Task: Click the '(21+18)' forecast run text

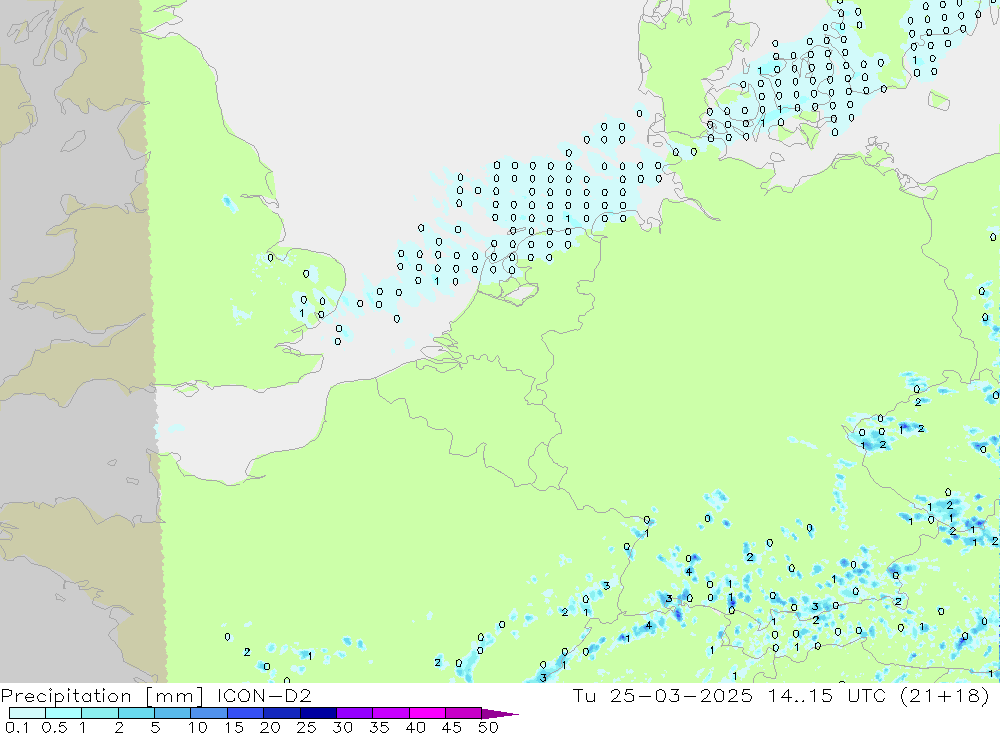Action: pyautogui.click(x=945, y=695)
